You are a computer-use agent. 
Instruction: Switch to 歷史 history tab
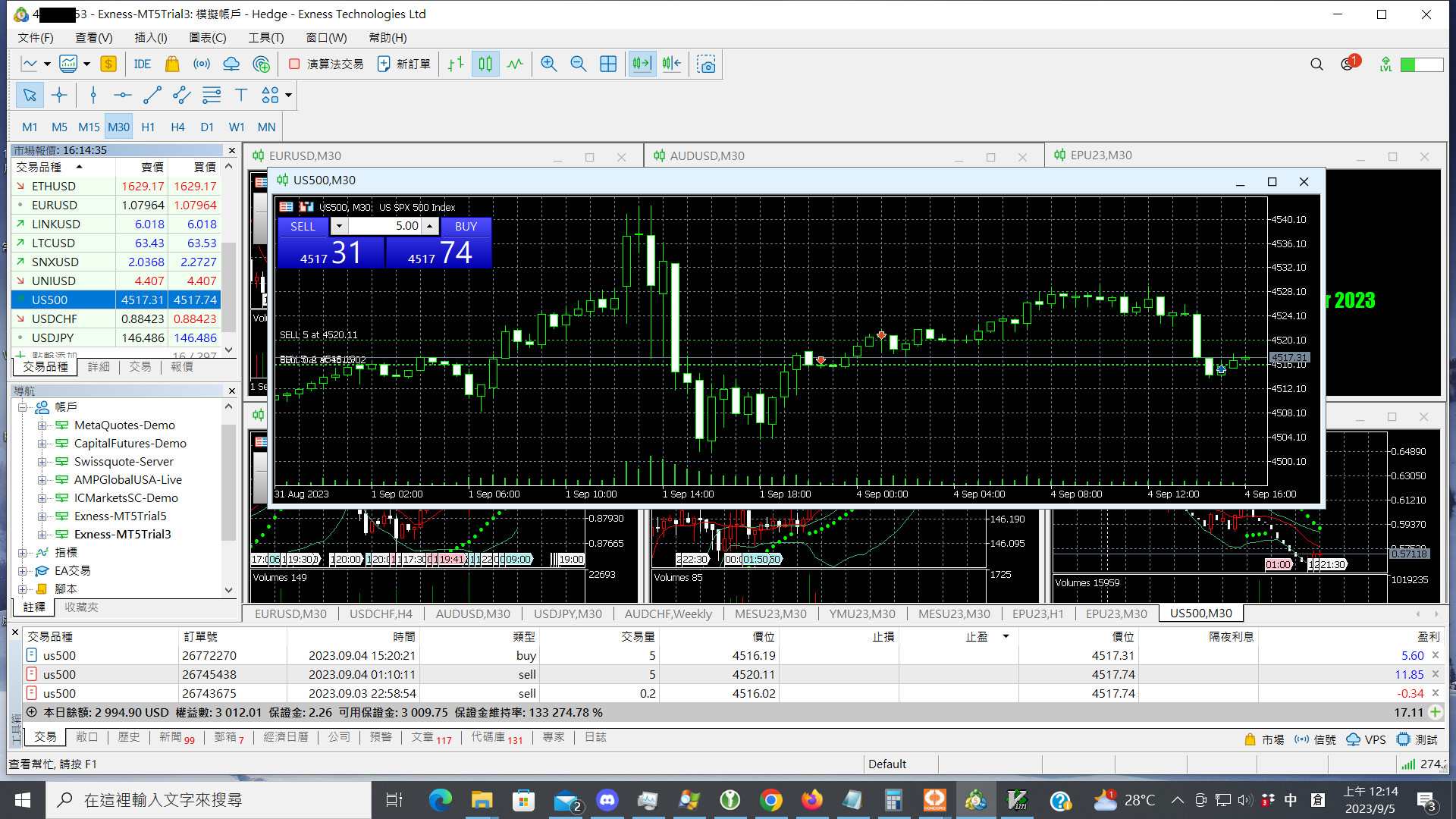(x=128, y=737)
